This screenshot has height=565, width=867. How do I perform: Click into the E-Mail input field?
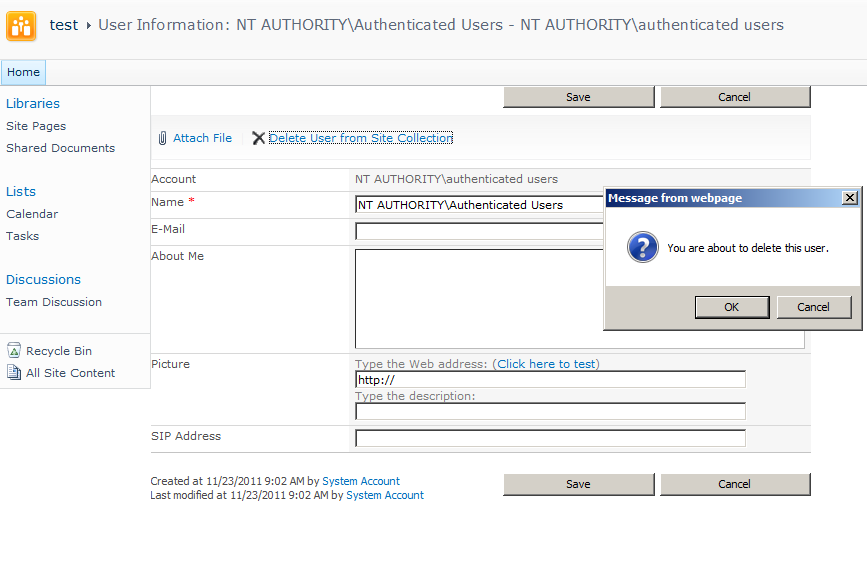click(479, 231)
